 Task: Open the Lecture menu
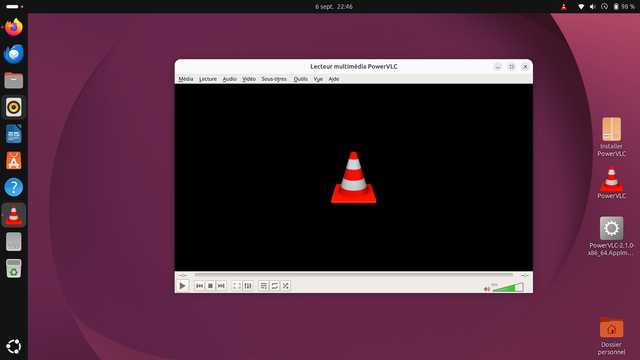click(x=208, y=79)
